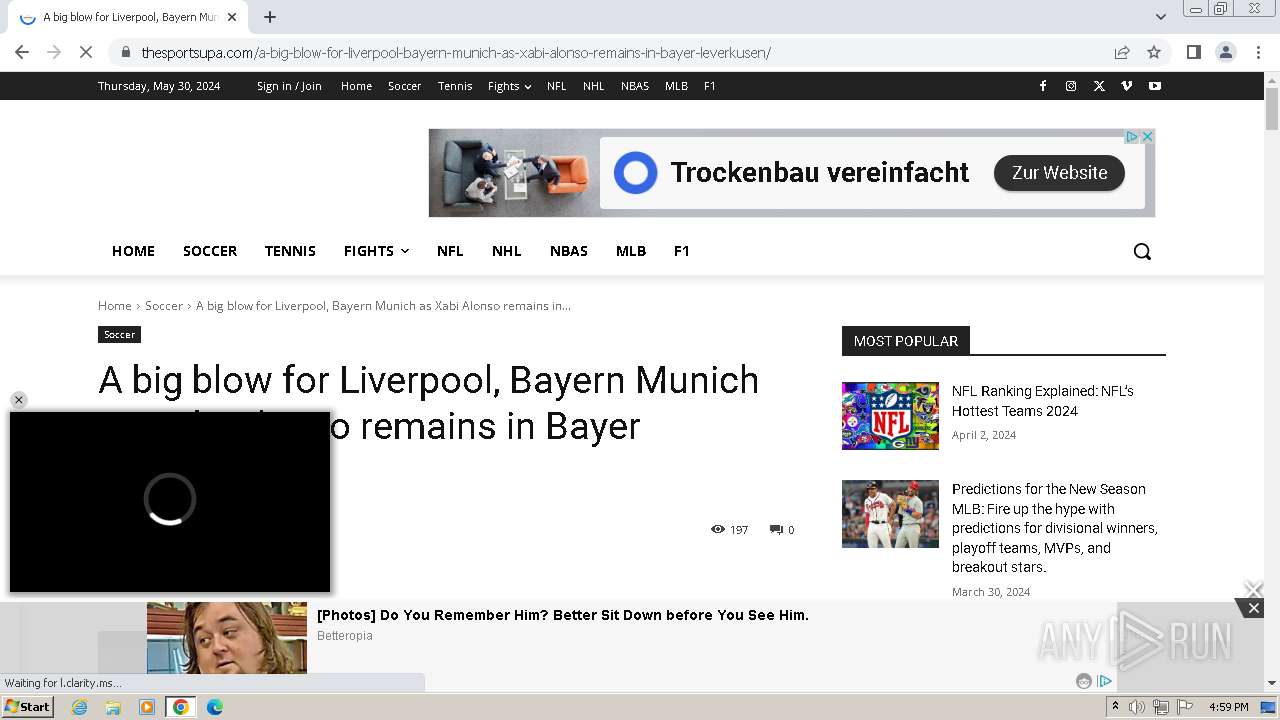The height and width of the screenshot is (720, 1280).
Task: Share this page via the address bar icon
Action: click(1122, 52)
